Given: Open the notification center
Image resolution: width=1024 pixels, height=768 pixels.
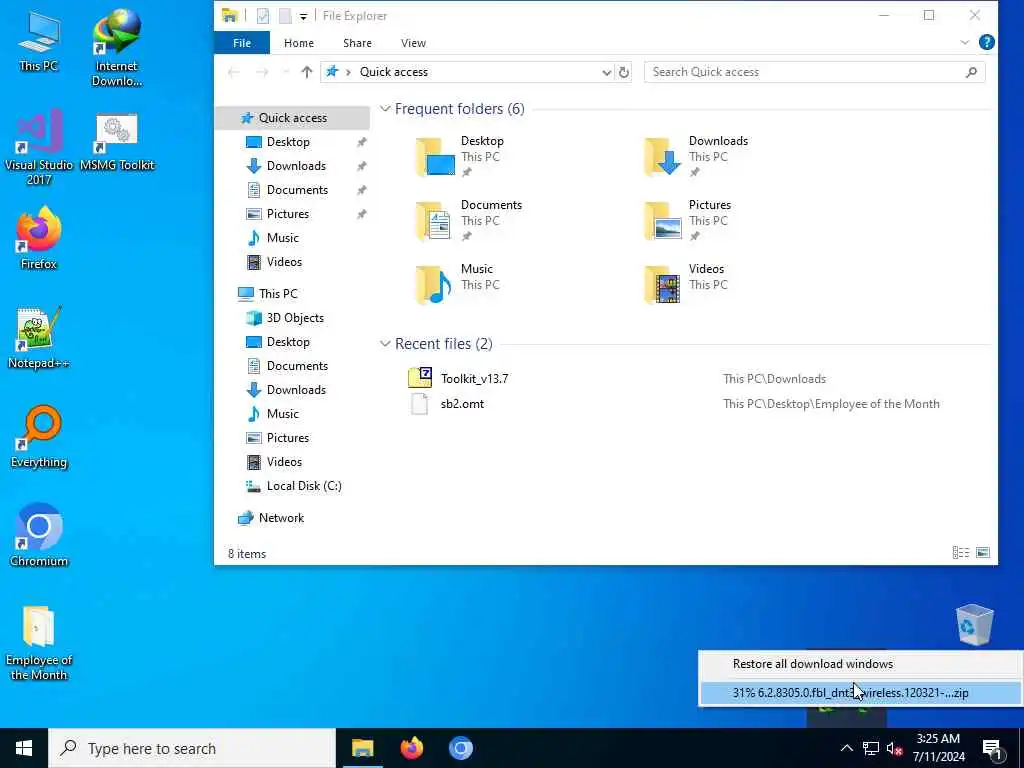Looking at the screenshot, I should tap(993, 749).
